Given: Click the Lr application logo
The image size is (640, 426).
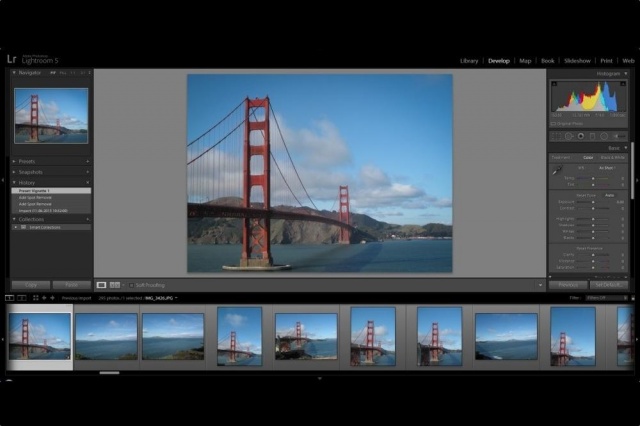Looking at the screenshot, I should (x=11, y=59).
